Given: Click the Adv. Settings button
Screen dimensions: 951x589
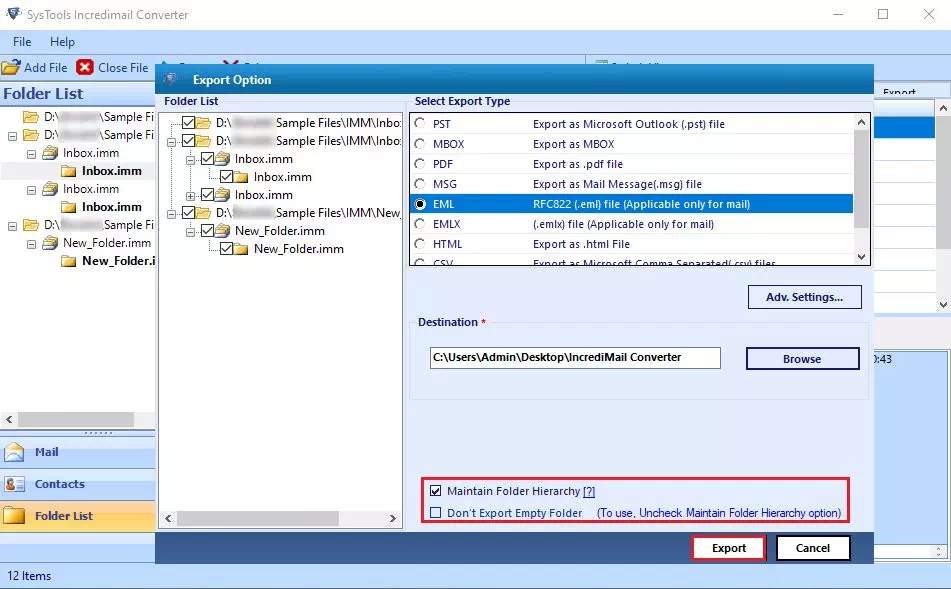Looking at the screenshot, I should click(x=804, y=297).
